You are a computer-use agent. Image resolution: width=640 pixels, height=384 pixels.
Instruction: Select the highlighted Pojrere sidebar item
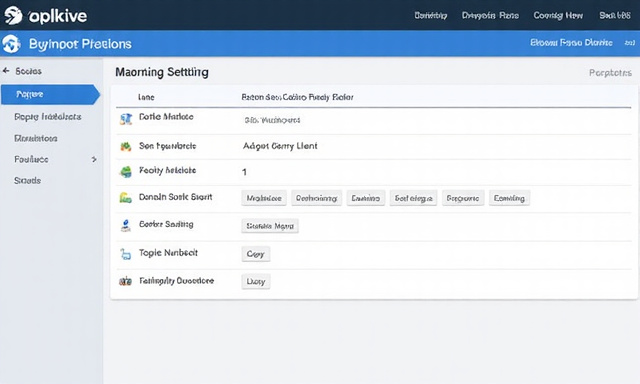pyautogui.click(x=50, y=94)
